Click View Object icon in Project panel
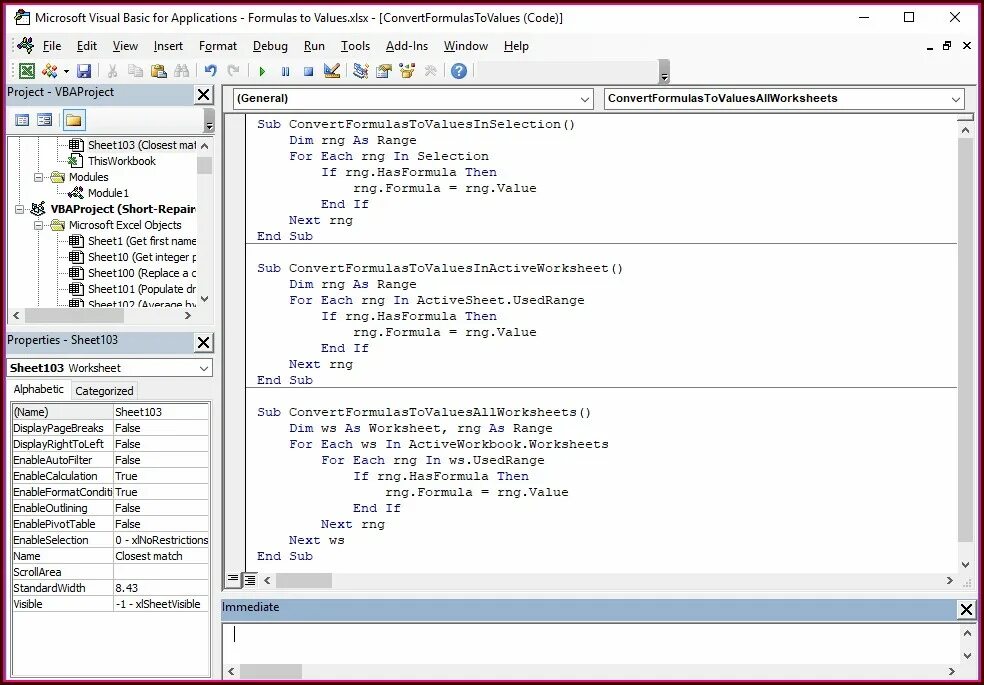Screen dimensions: 984x685 (45, 120)
